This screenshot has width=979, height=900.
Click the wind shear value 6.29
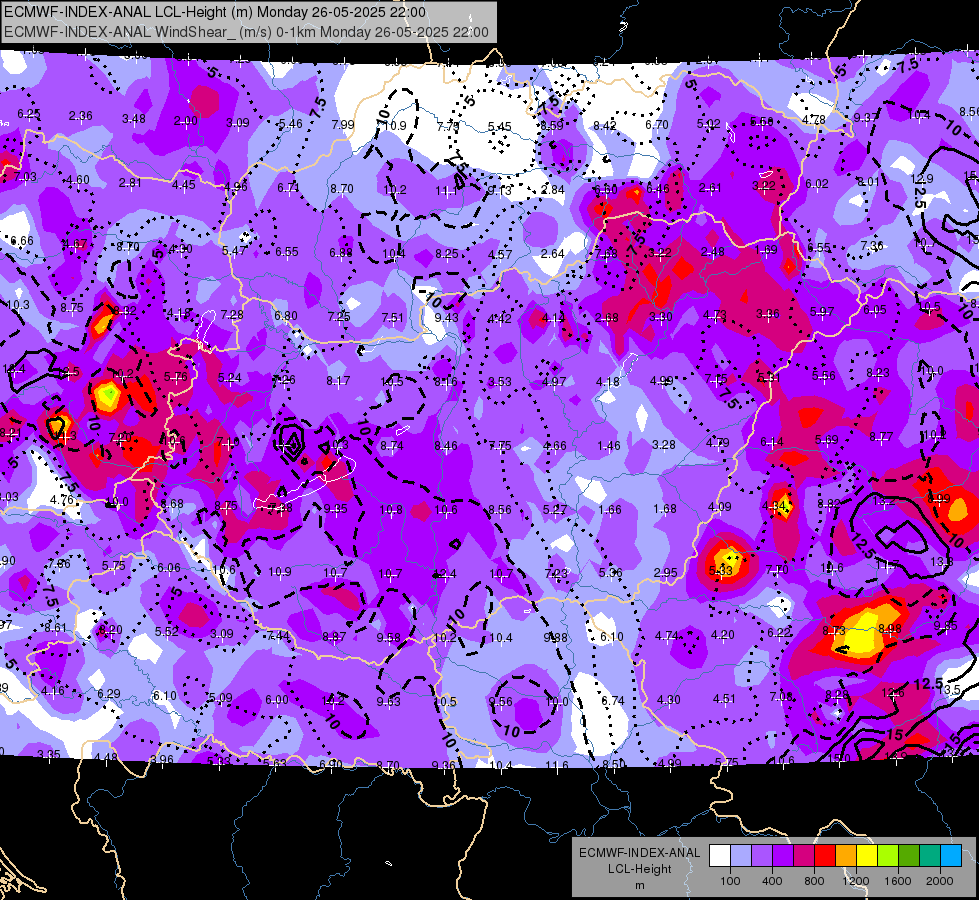[x=109, y=693]
